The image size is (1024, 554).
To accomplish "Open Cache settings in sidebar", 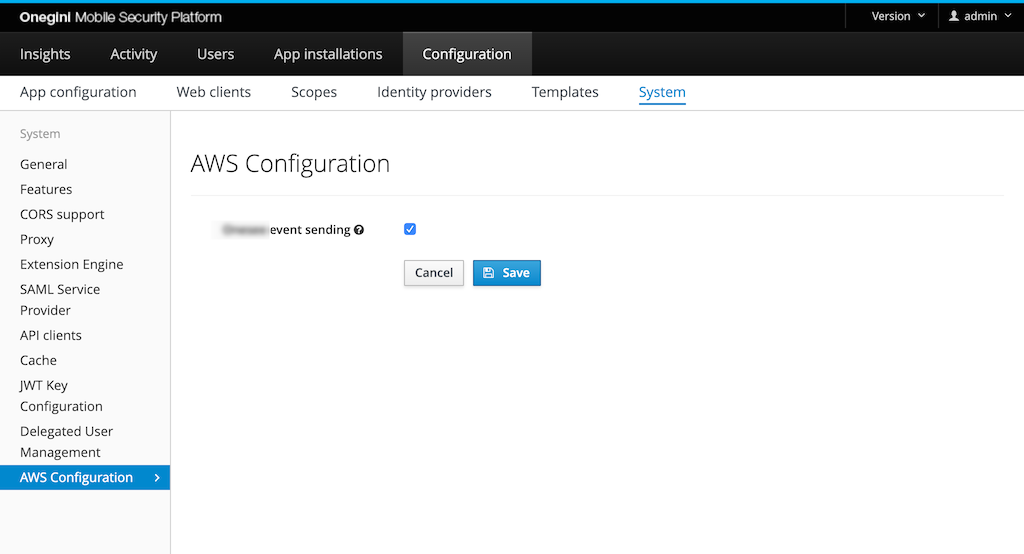I will tap(39, 361).
